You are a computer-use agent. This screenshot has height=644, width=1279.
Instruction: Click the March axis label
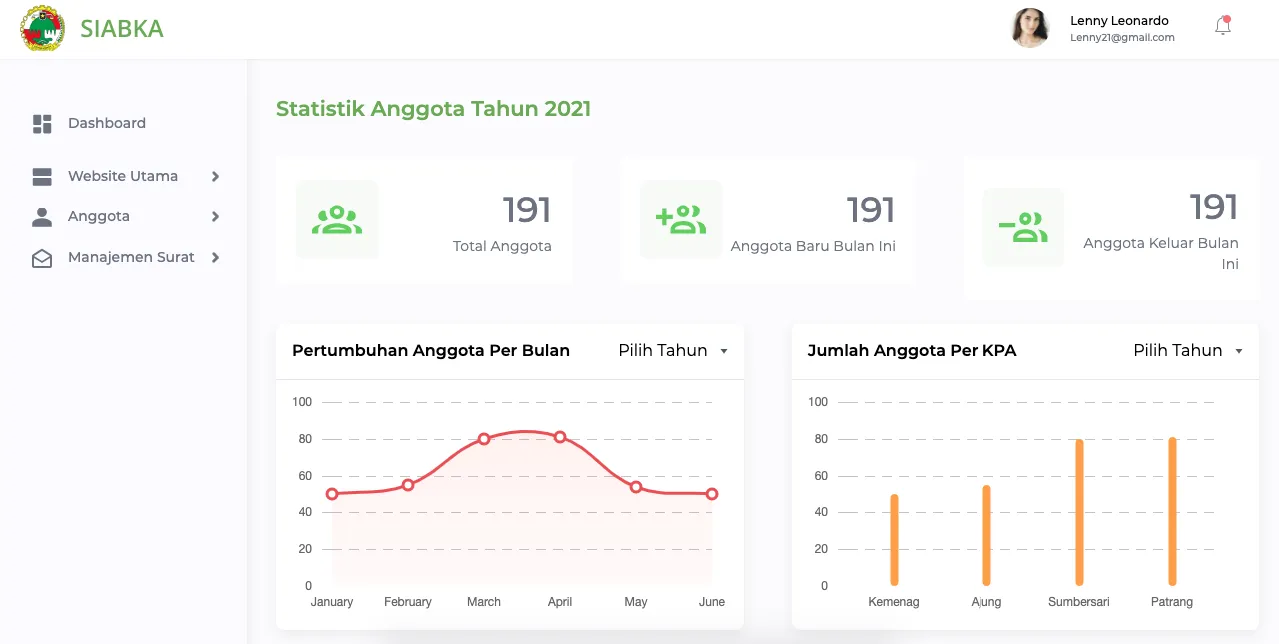[x=484, y=602]
